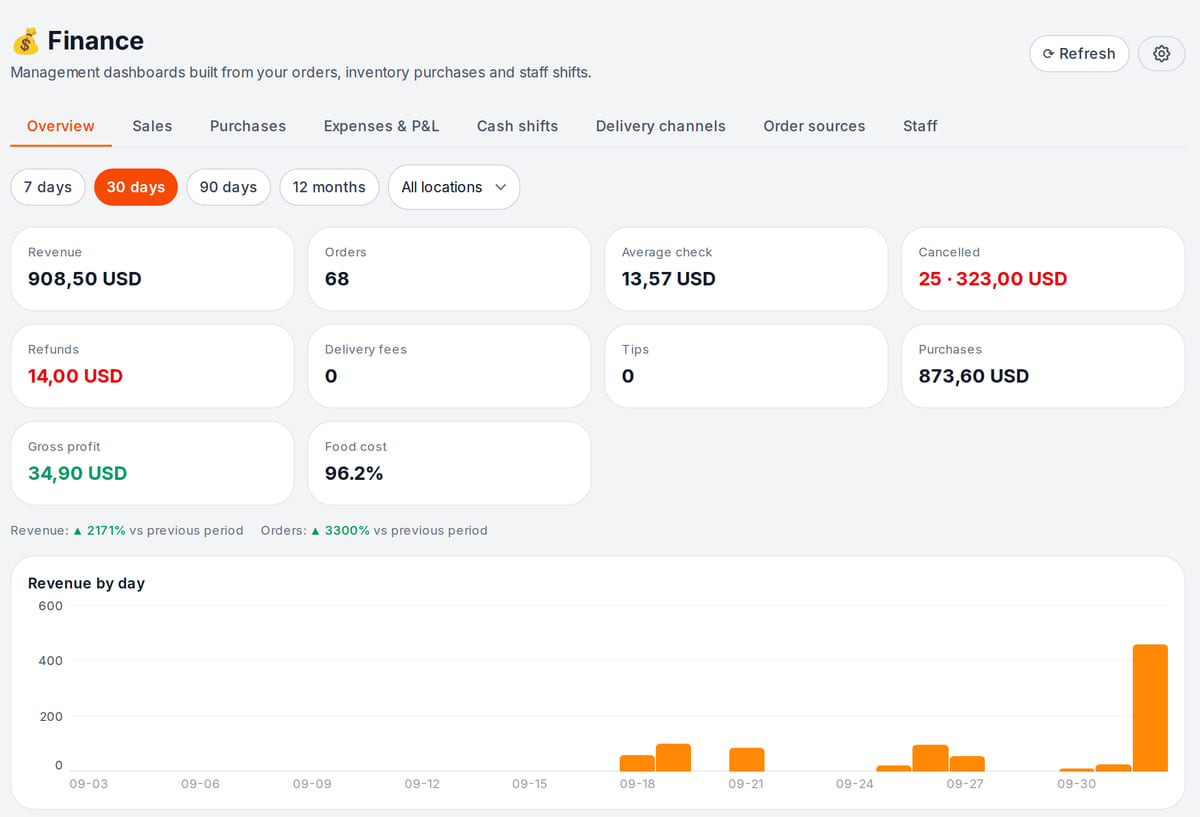Click the 09-03 chart axis label
The image size is (1200, 817).
click(x=88, y=784)
